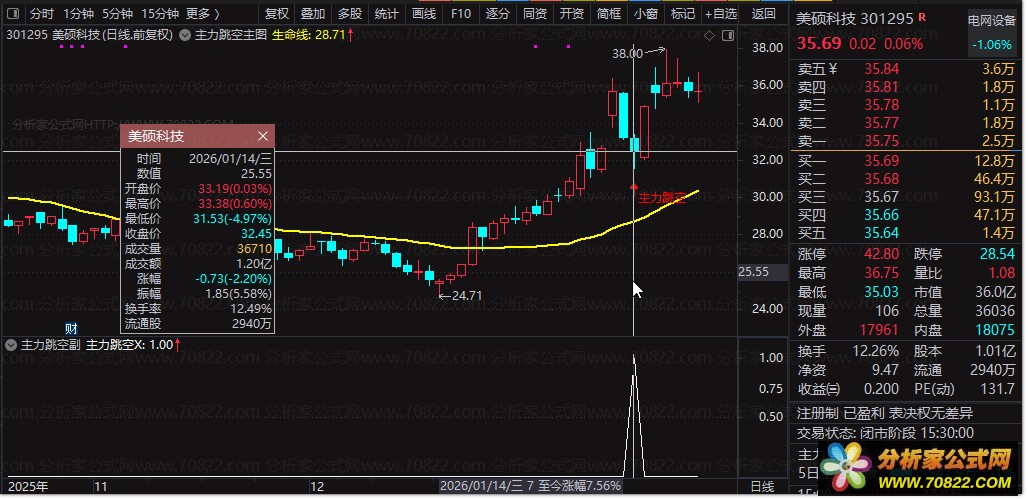Switch to 分时 intraday view
The image size is (1028, 499).
pos(42,13)
